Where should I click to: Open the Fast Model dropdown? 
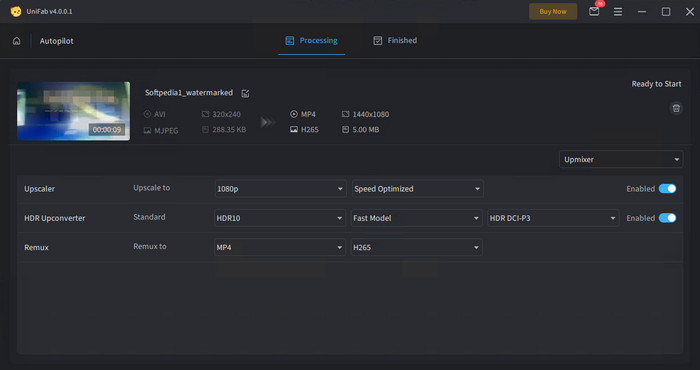pyautogui.click(x=417, y=218)
